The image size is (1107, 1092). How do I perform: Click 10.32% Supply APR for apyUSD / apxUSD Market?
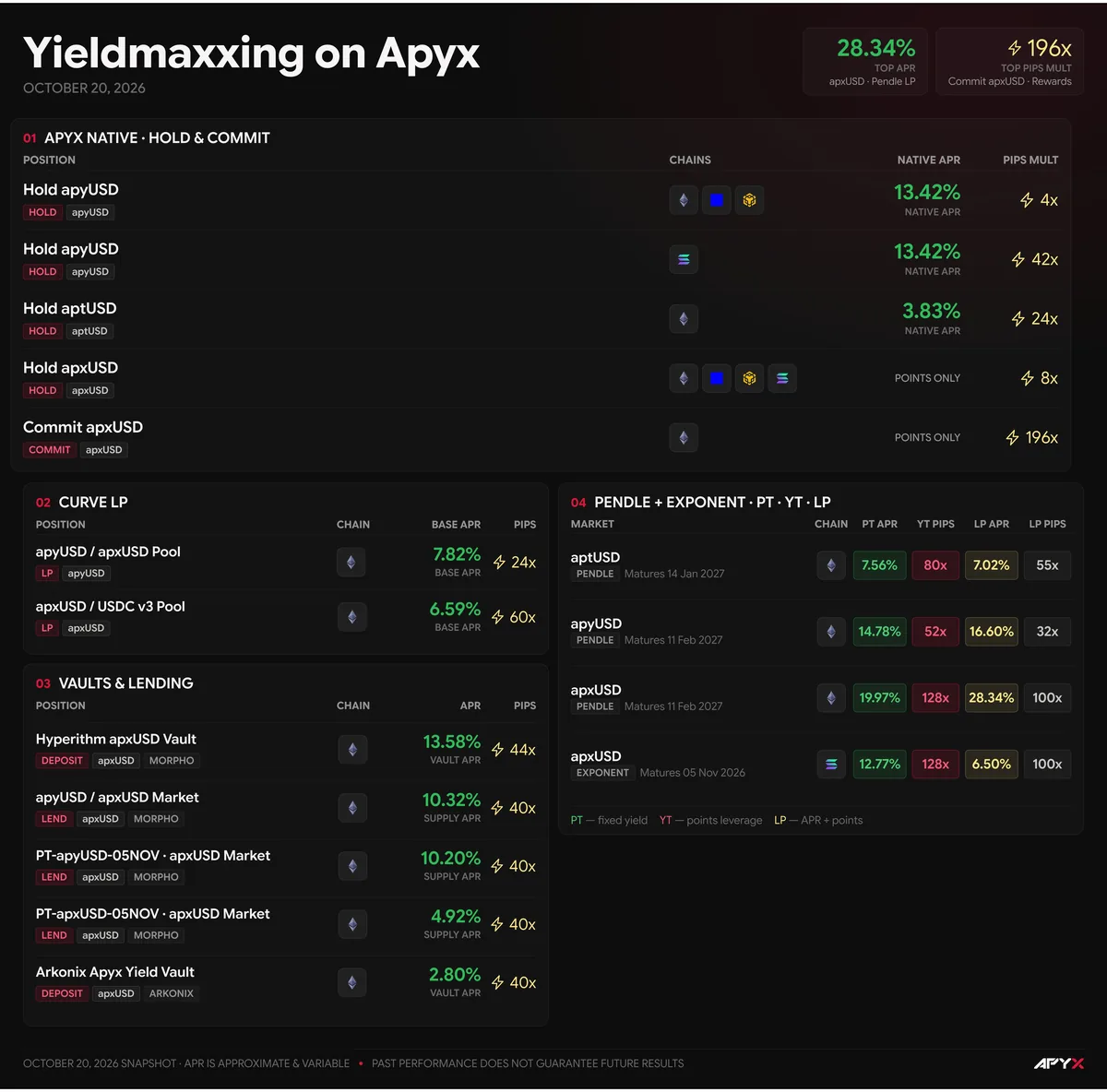tap(451, 801)
